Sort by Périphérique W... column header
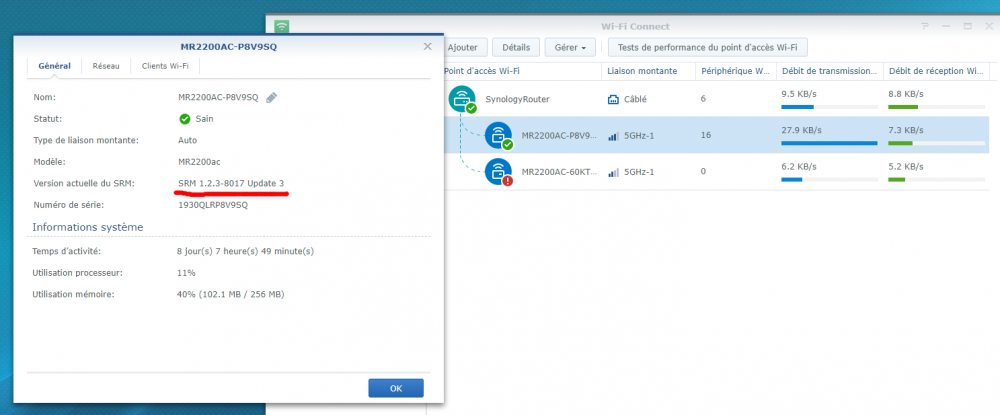The width and height of the screenshot is (1000, 415). pyautogui.click(x=736, y=71)
